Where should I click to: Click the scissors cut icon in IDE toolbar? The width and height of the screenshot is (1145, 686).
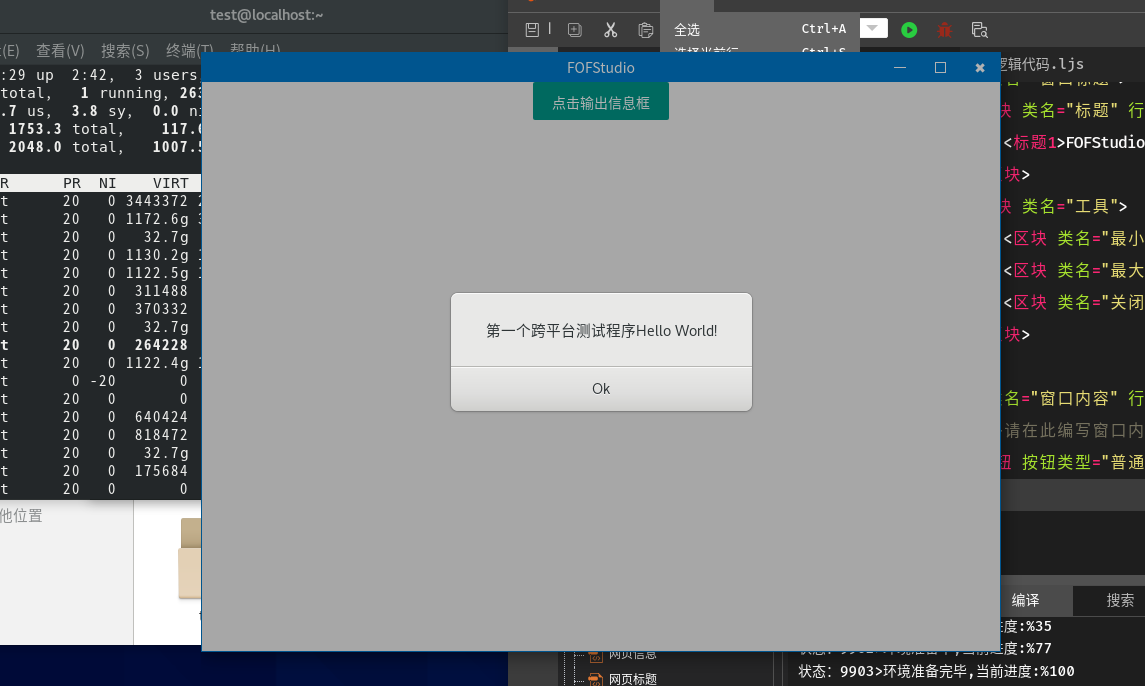(x=610, y=30)
